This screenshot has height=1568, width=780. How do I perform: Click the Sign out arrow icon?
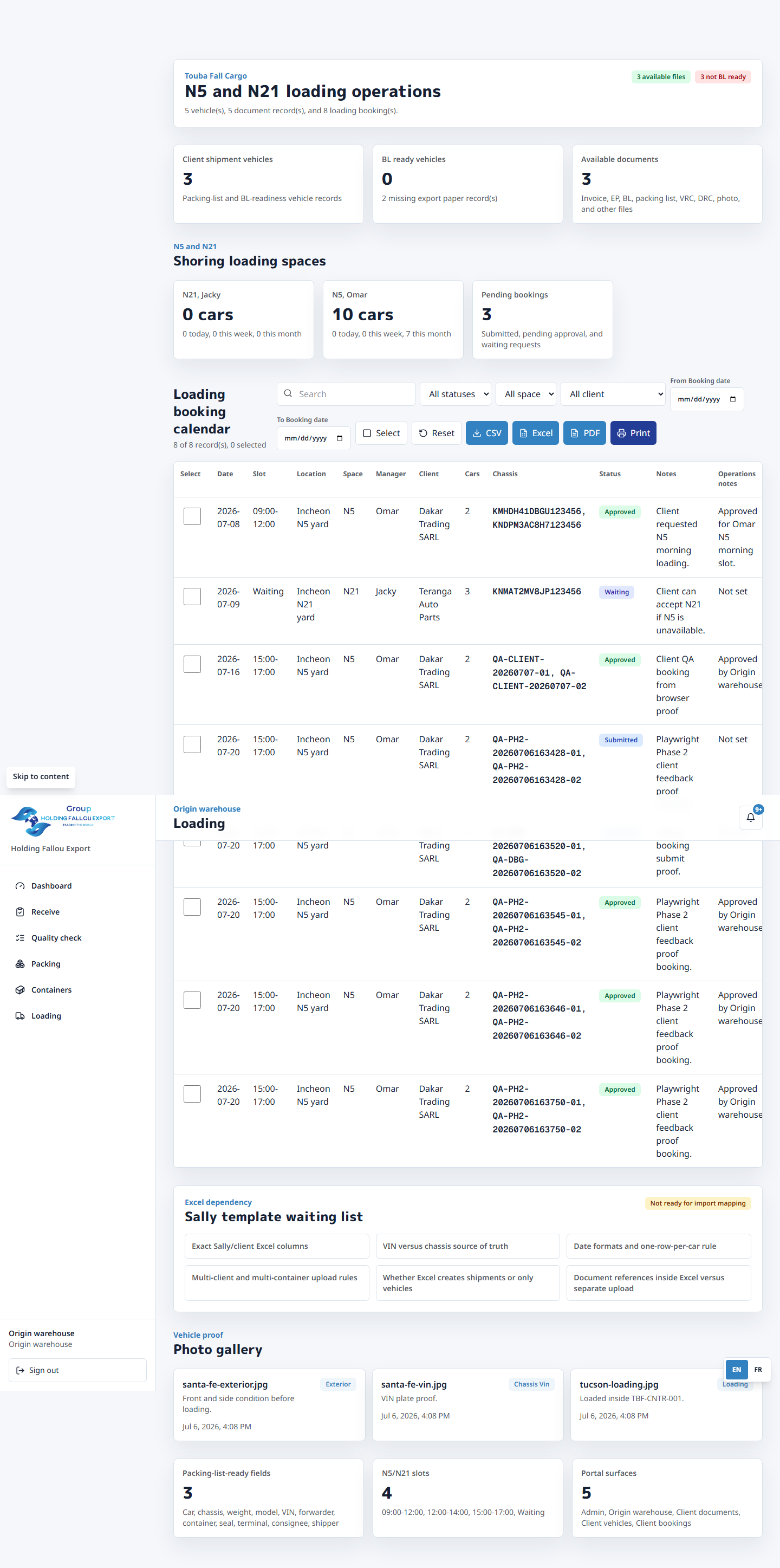tap(20, 1370)
